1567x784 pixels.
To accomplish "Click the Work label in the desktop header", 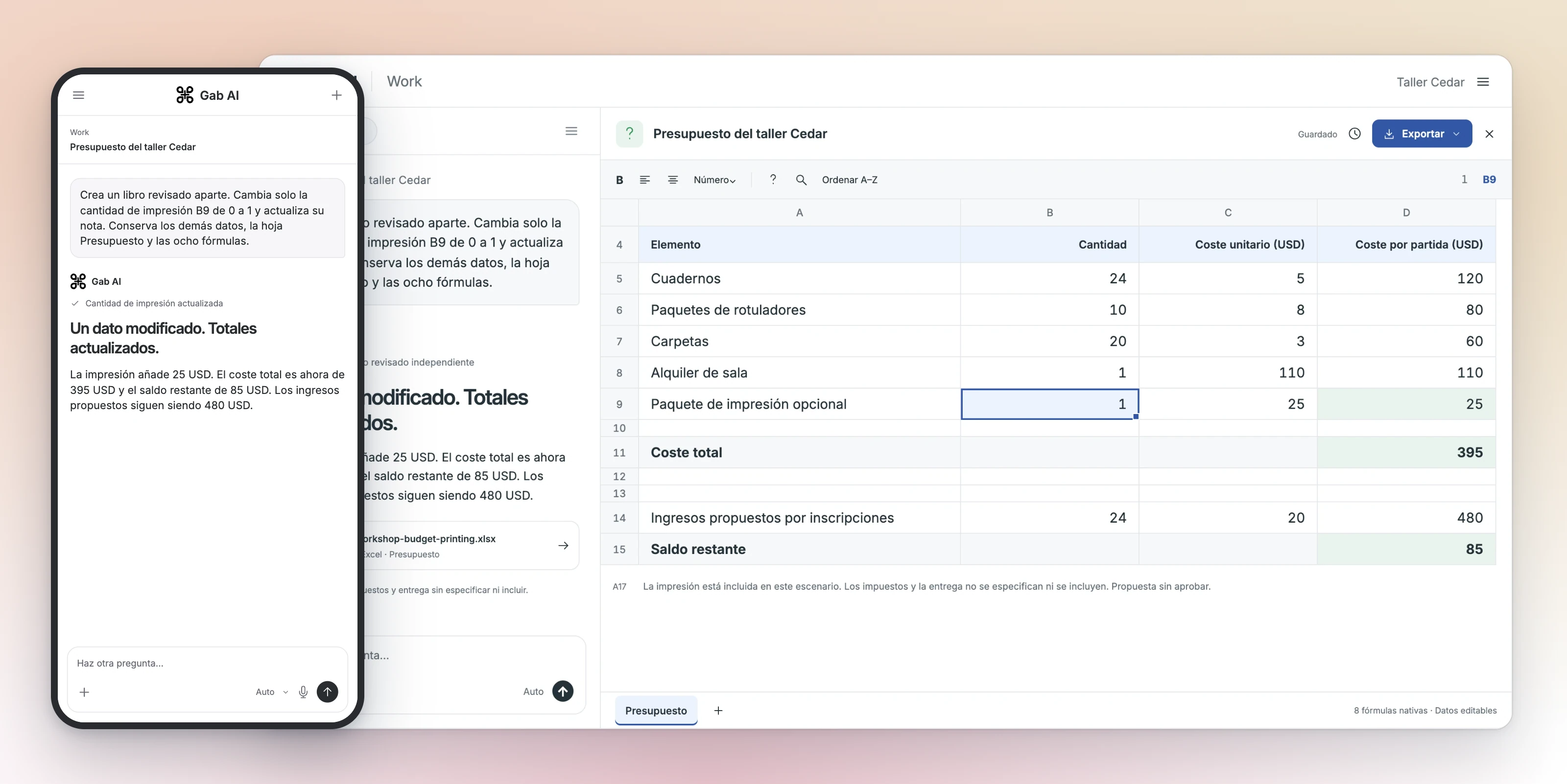I will 404,81.
